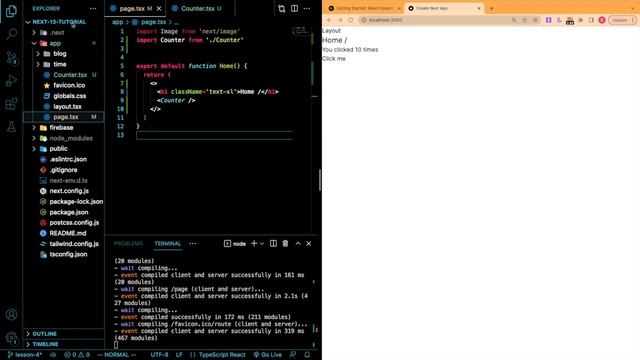Click the Click me button in browser

pos(334,58)
